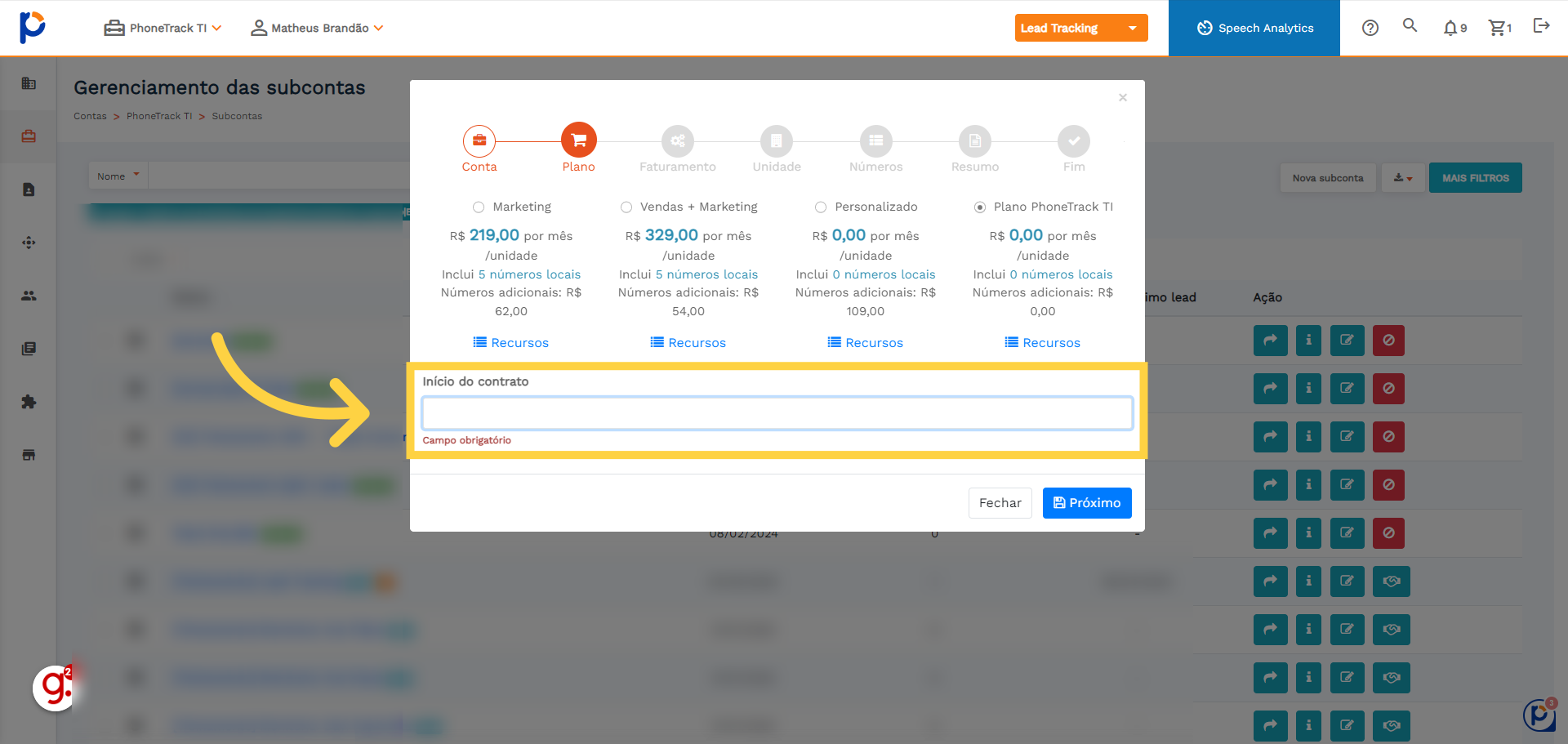
Task: Open the puzzle plugin icon in sidebar
Action: (x=29, y=402)
